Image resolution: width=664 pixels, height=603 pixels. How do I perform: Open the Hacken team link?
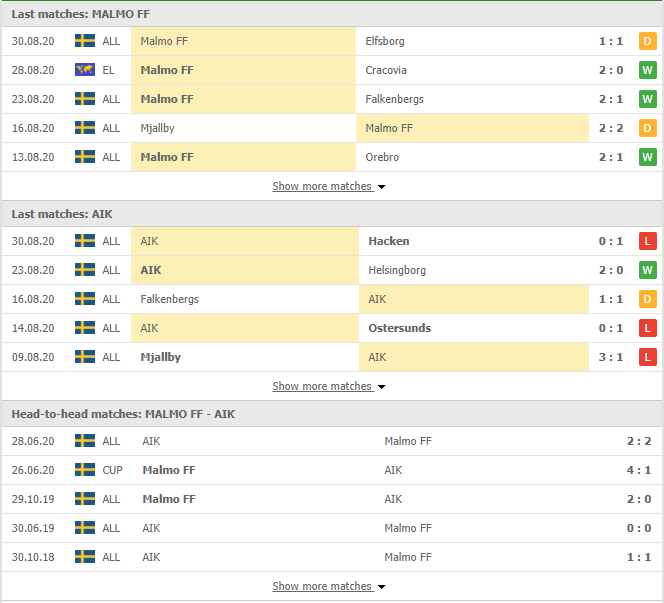click(388, 241)
